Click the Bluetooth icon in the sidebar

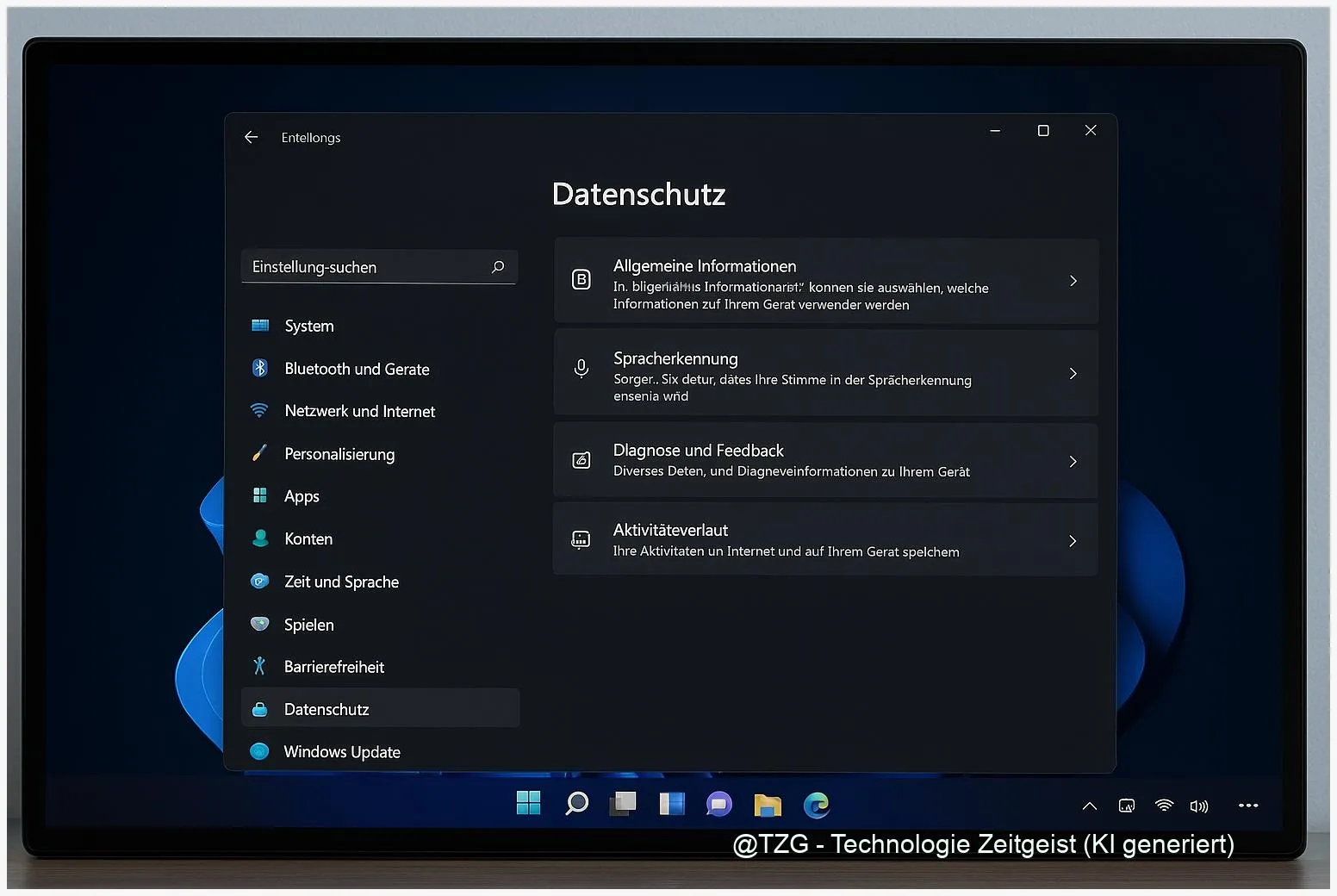point(259,368)
